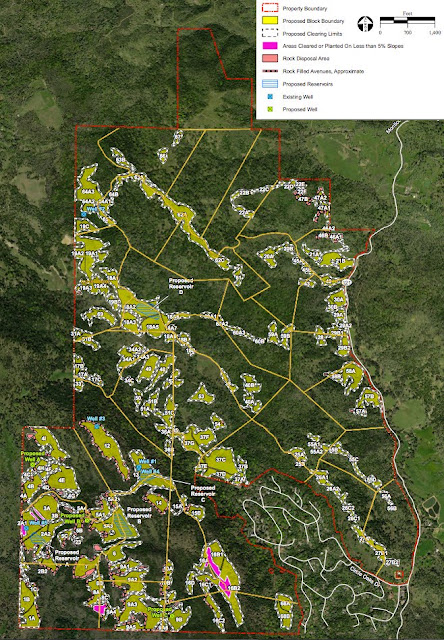This screenshot has height=640, width=444.
Task: Click the block label '21B'
Action: click(340, 261)
